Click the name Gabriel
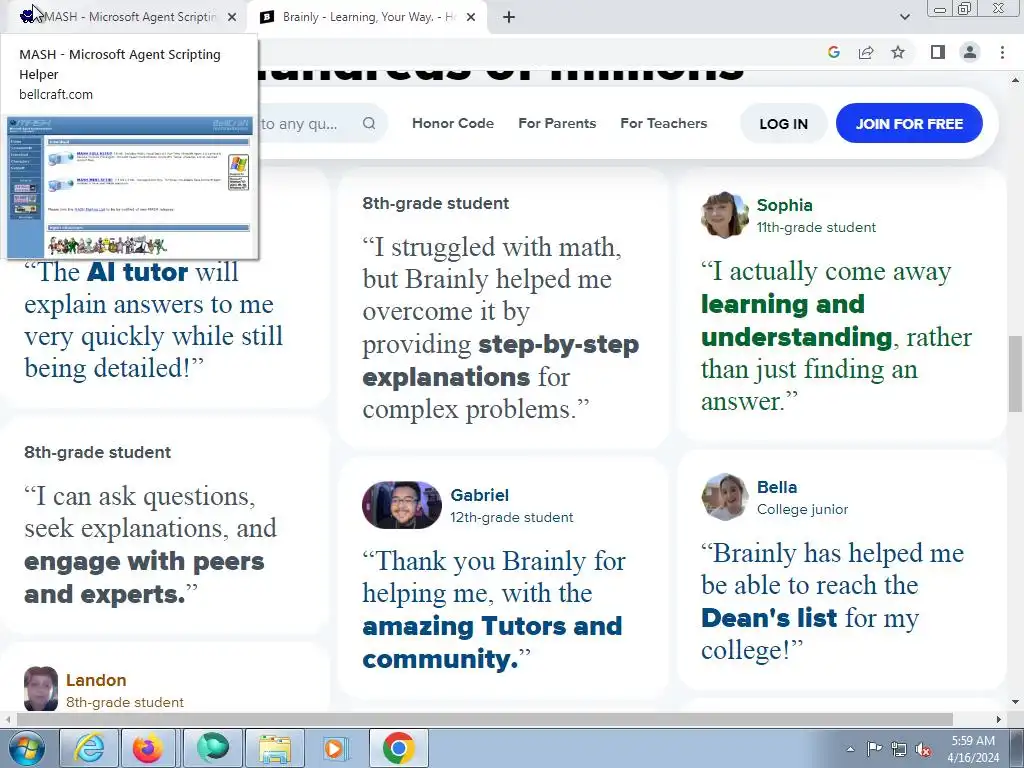 pos(479,495)
